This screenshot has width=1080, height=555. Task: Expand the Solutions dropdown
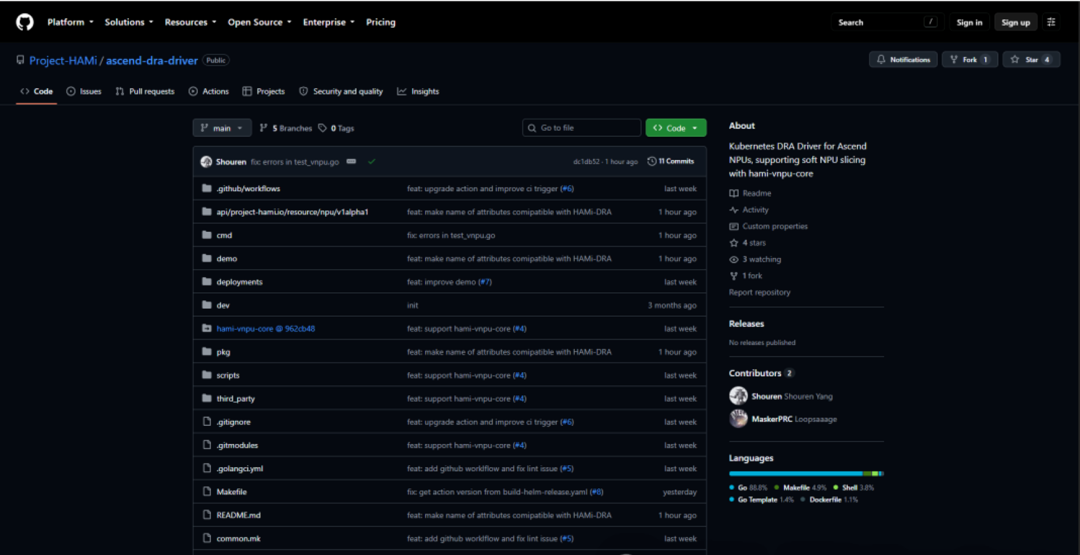[129, 22]
